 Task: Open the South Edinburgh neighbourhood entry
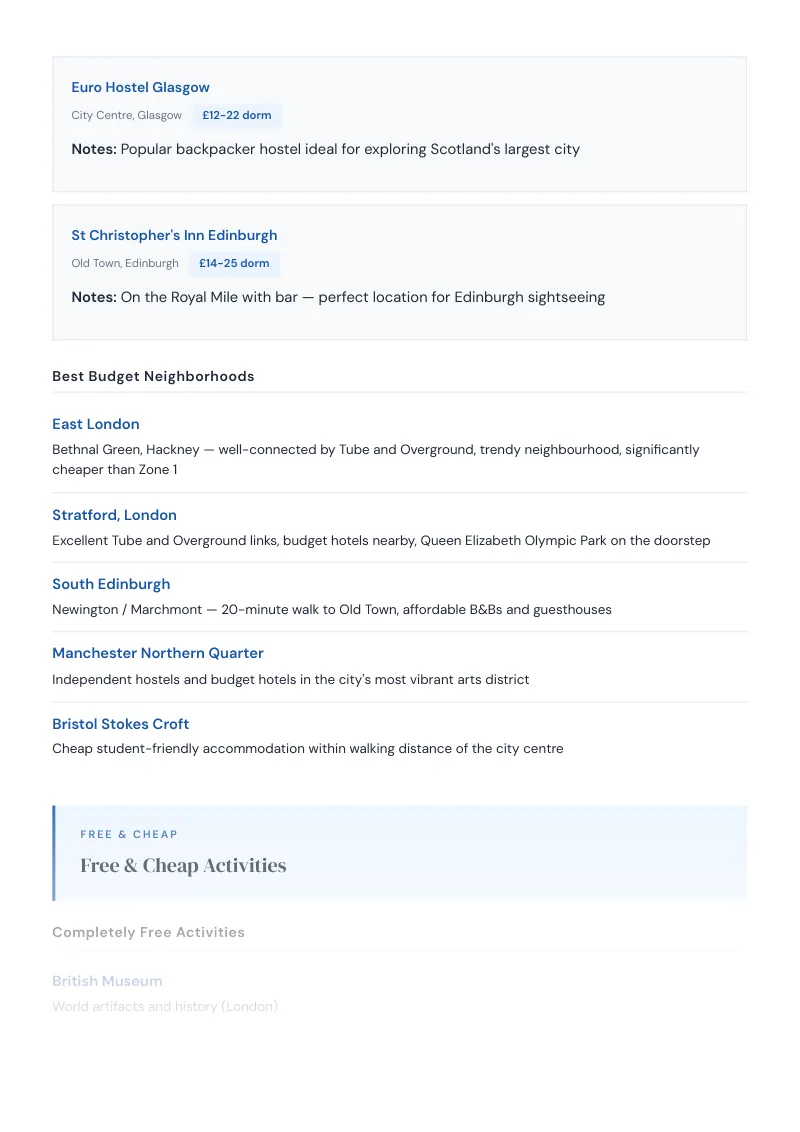[x=111, y=584]
